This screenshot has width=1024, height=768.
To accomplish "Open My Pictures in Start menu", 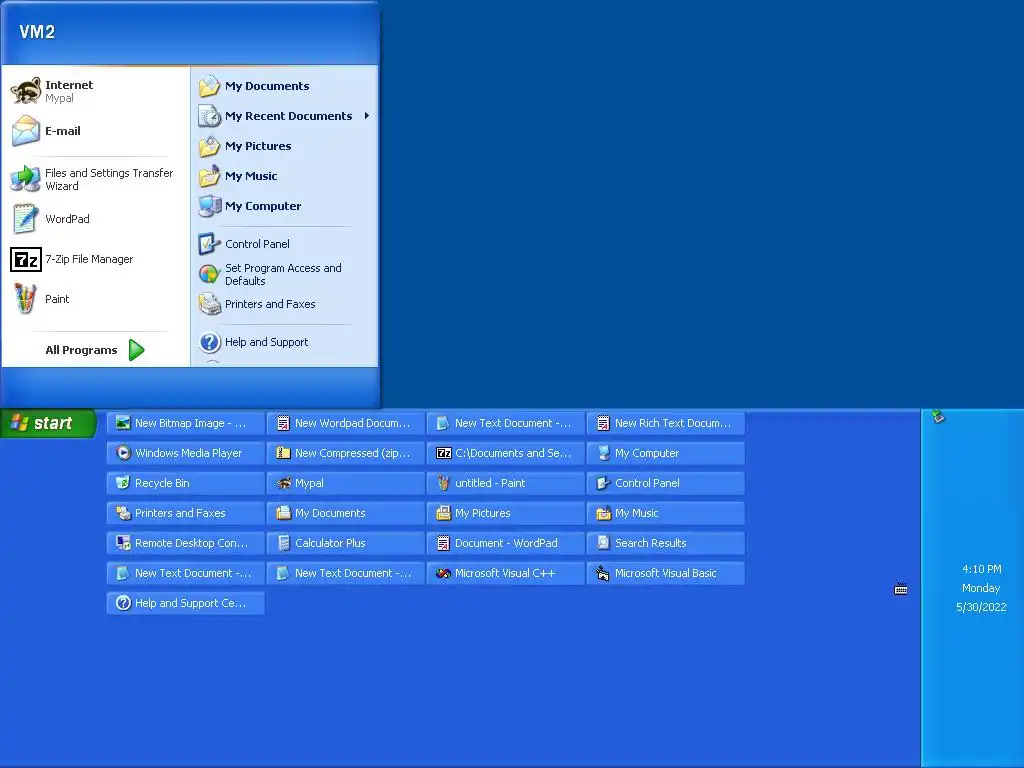I will 285,146.
